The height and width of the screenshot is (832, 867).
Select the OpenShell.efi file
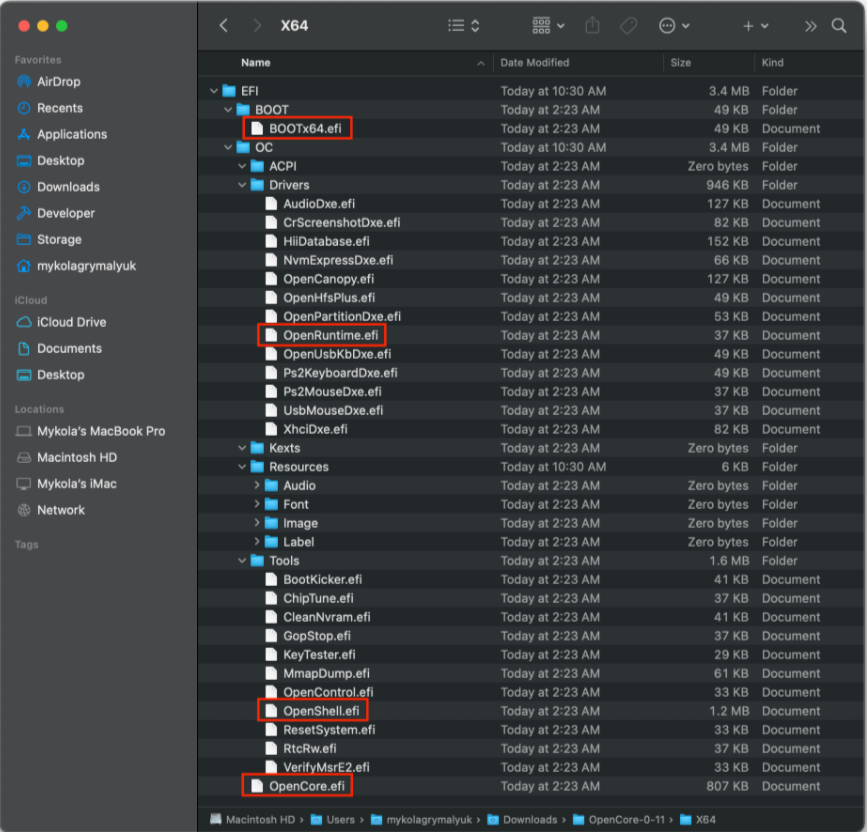pyautogui.click(x=320, y=711)
